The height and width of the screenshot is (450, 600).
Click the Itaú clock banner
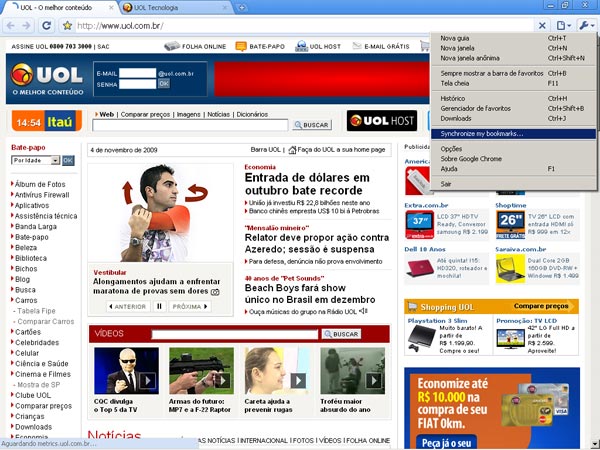47,121
